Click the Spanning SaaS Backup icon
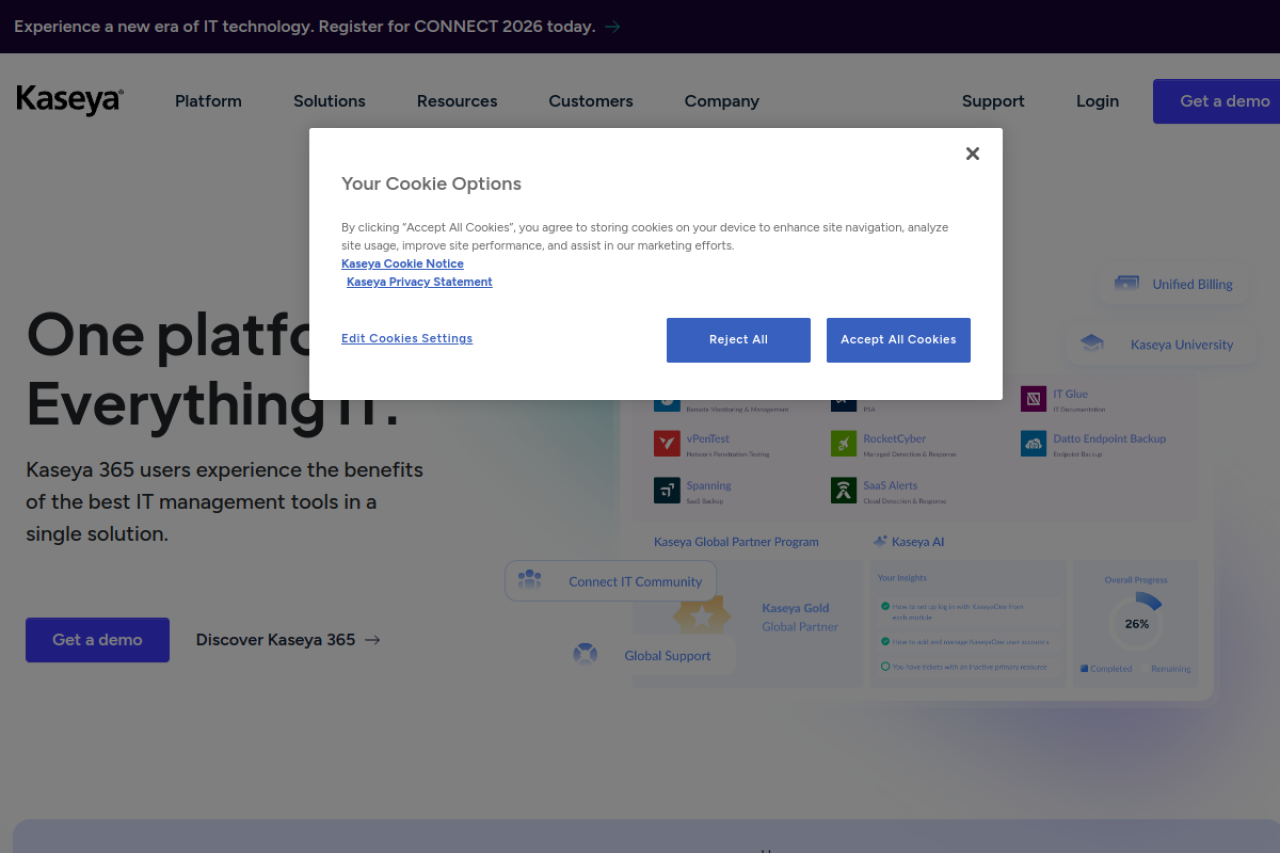Viewport: 1280px width, 853px height. [667, 490]
